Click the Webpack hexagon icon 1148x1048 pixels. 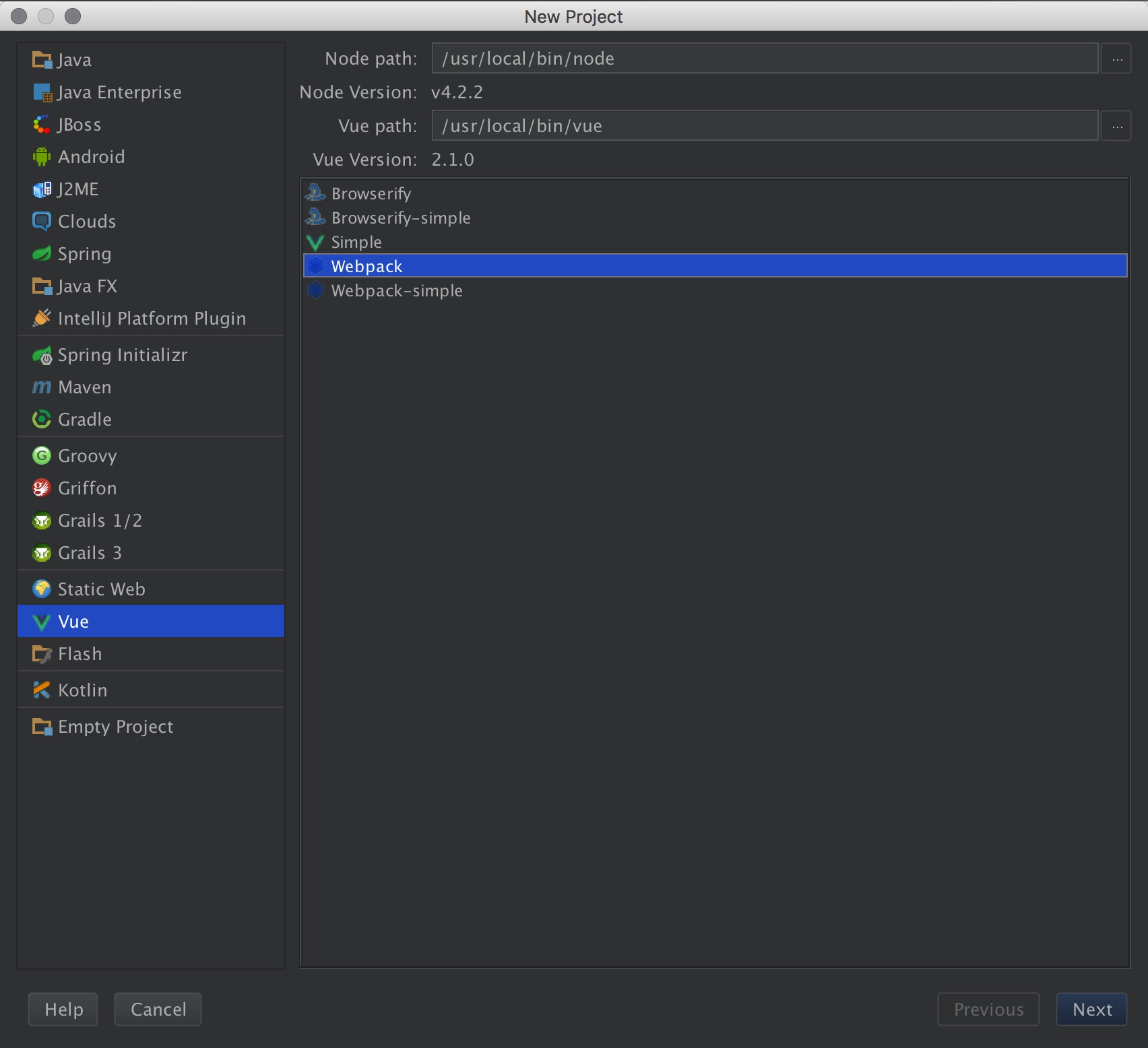click(x=315, y=266)
